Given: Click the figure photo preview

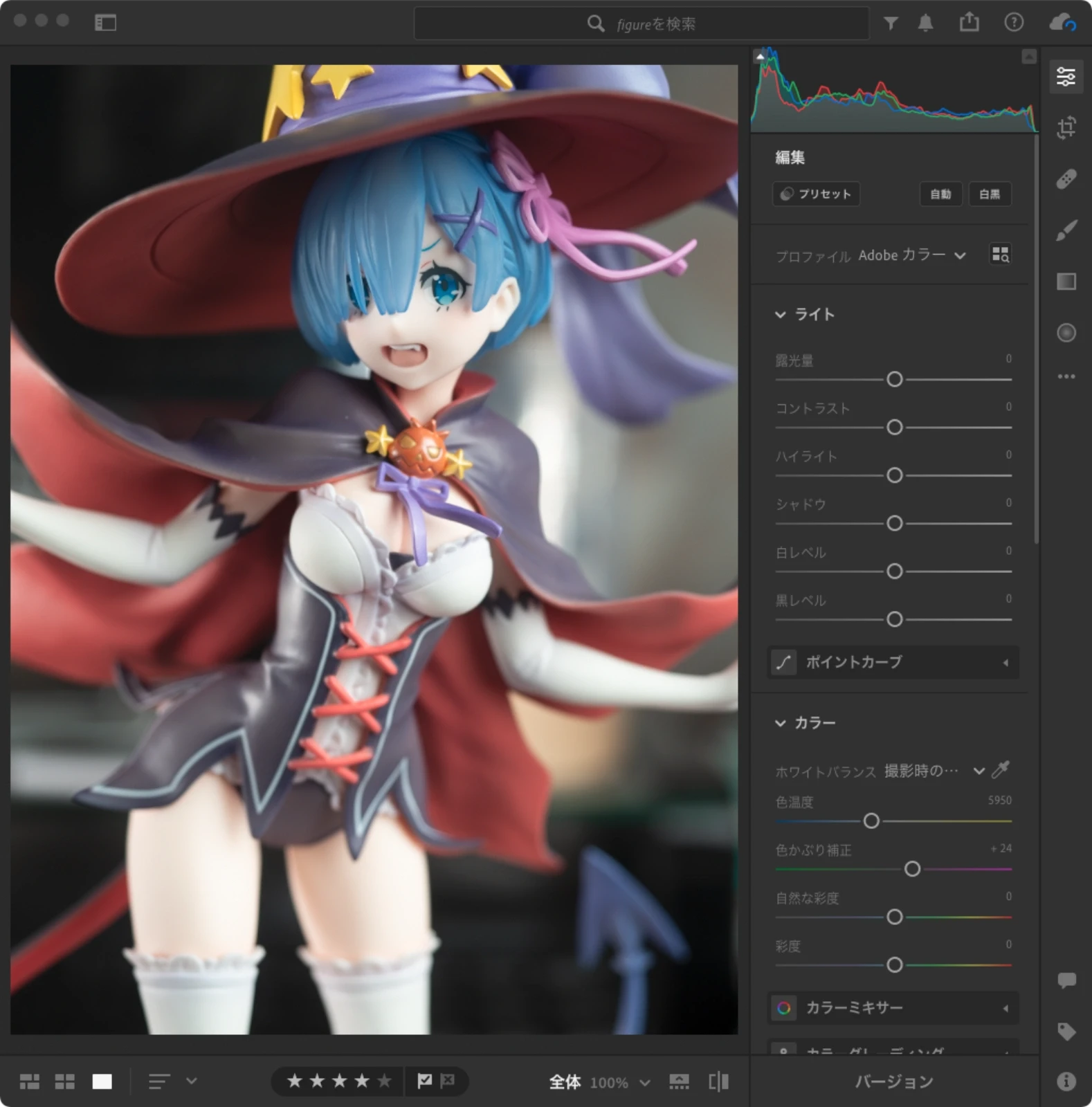Looking at the screenshot, I should point(374,549).
